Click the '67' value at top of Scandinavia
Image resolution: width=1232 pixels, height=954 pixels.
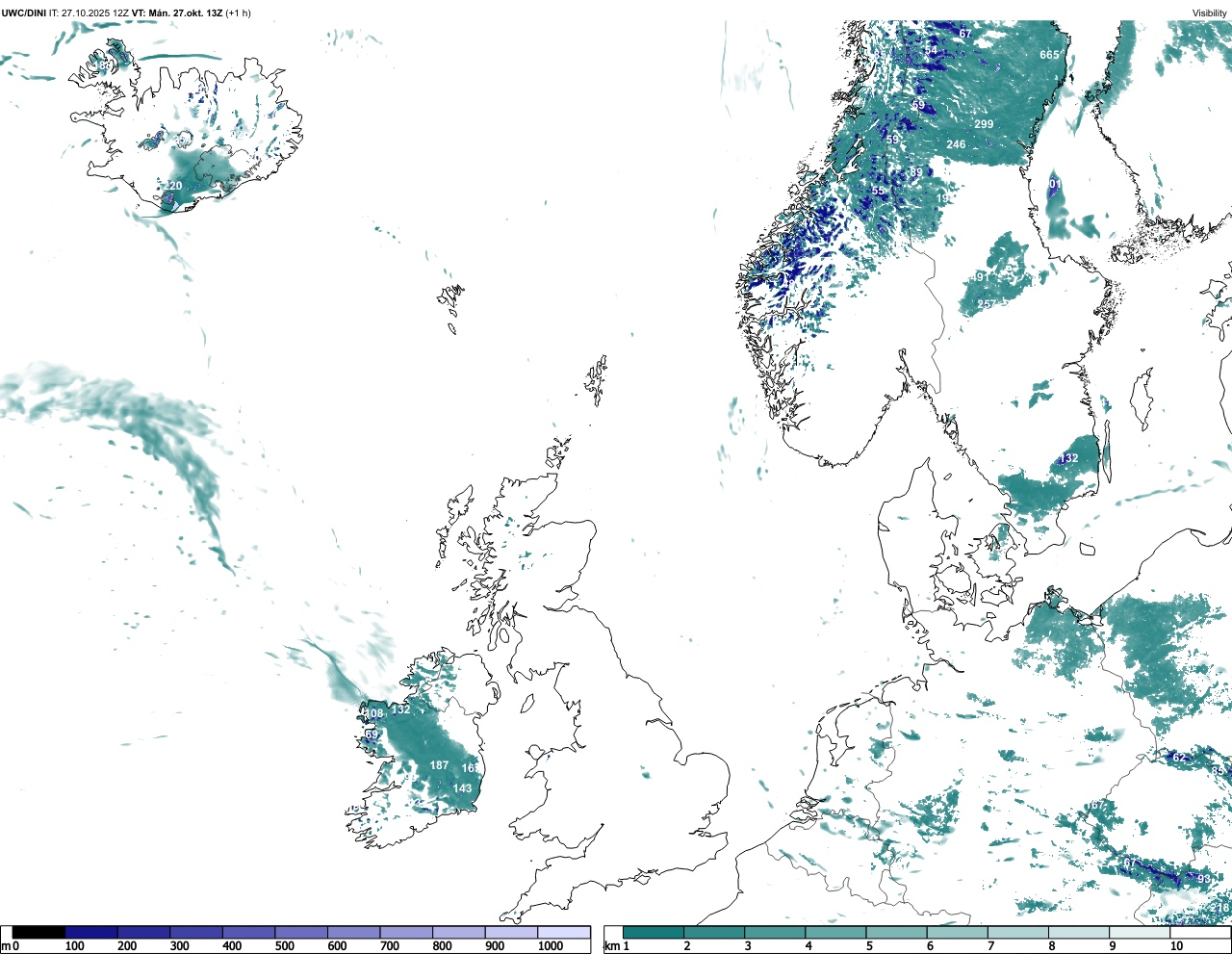coord(965,34)
